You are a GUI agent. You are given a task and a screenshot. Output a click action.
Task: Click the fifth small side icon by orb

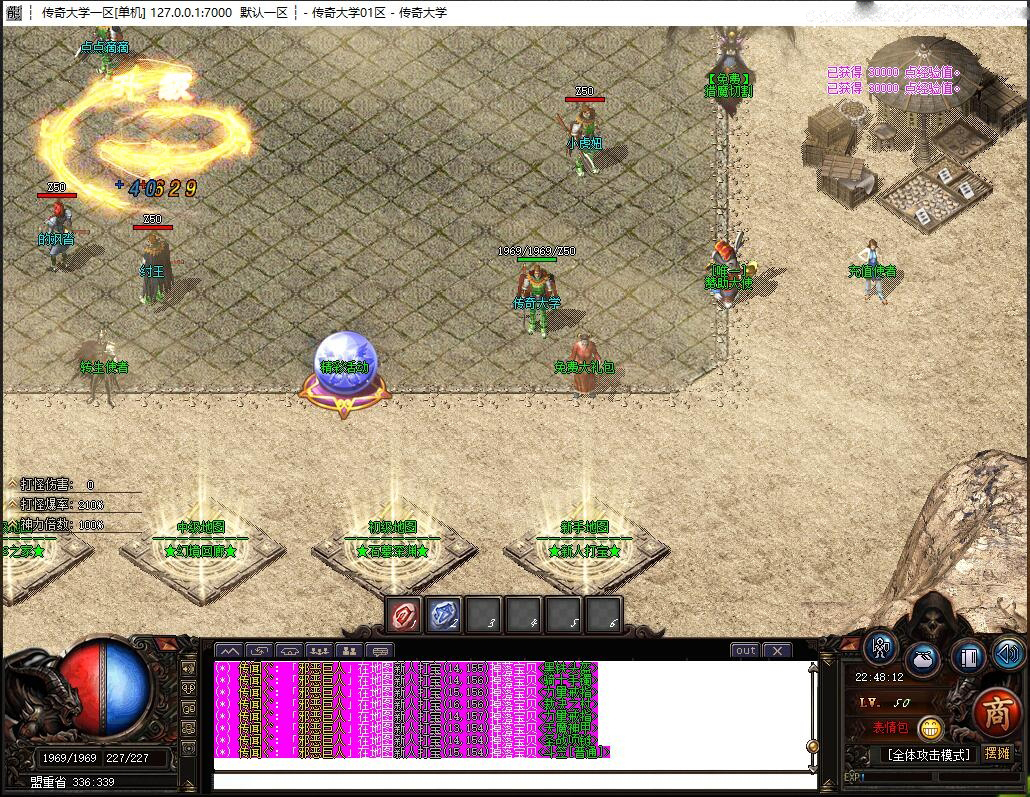click(189, 748)
